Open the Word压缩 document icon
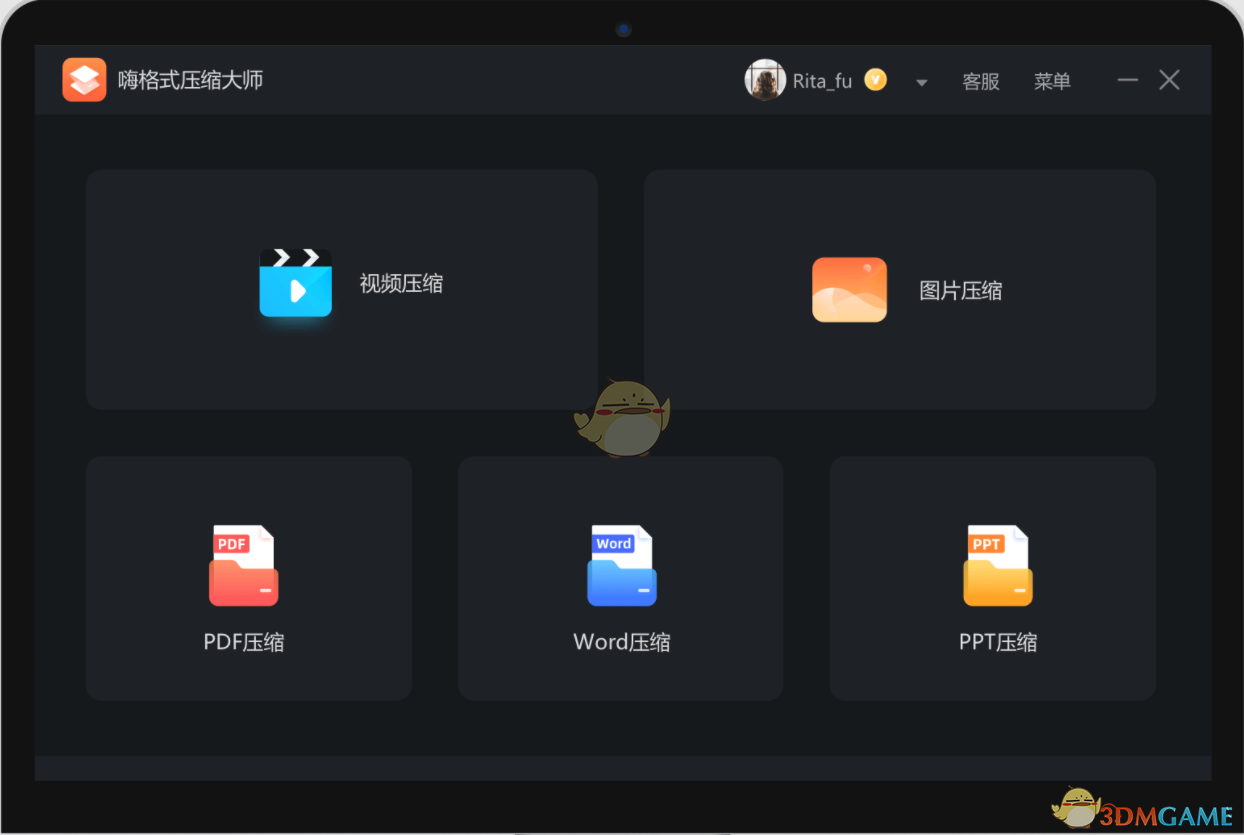This screenshot has width=1244, height=835. pyautogui.click(x=620, y=563)
